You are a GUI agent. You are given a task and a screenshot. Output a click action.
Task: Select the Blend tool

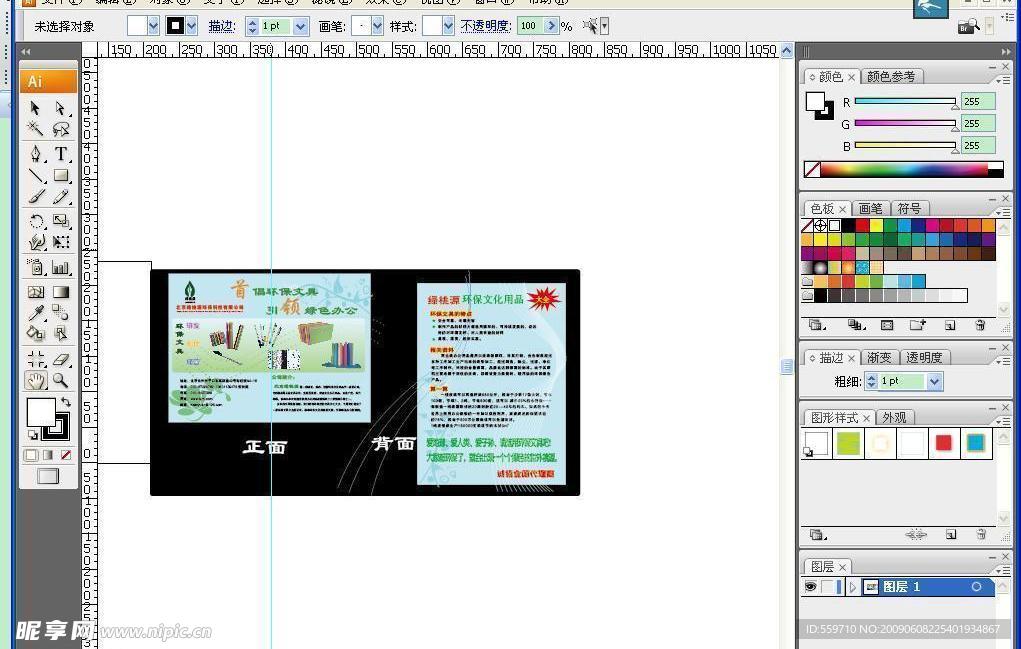pyautogui.click(x=61, y=312)
